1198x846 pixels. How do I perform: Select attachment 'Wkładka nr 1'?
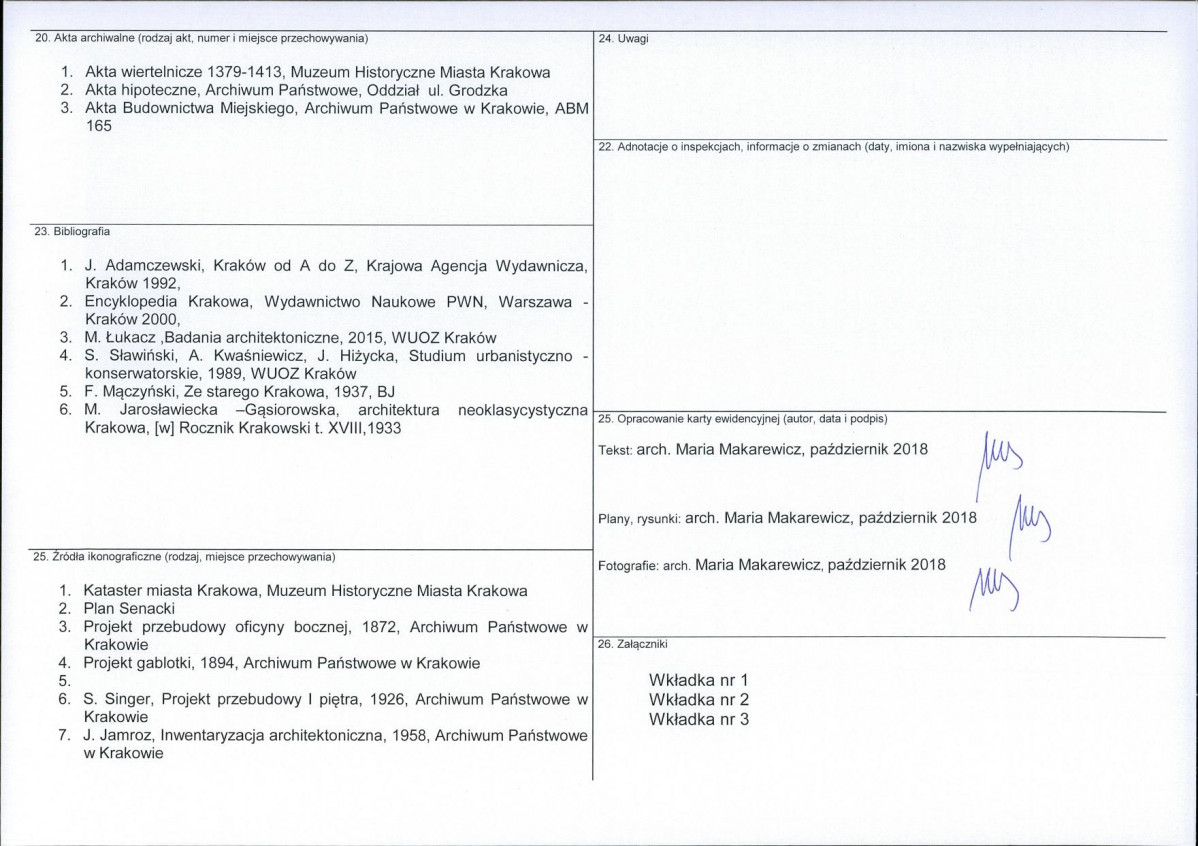click(699, 679)
